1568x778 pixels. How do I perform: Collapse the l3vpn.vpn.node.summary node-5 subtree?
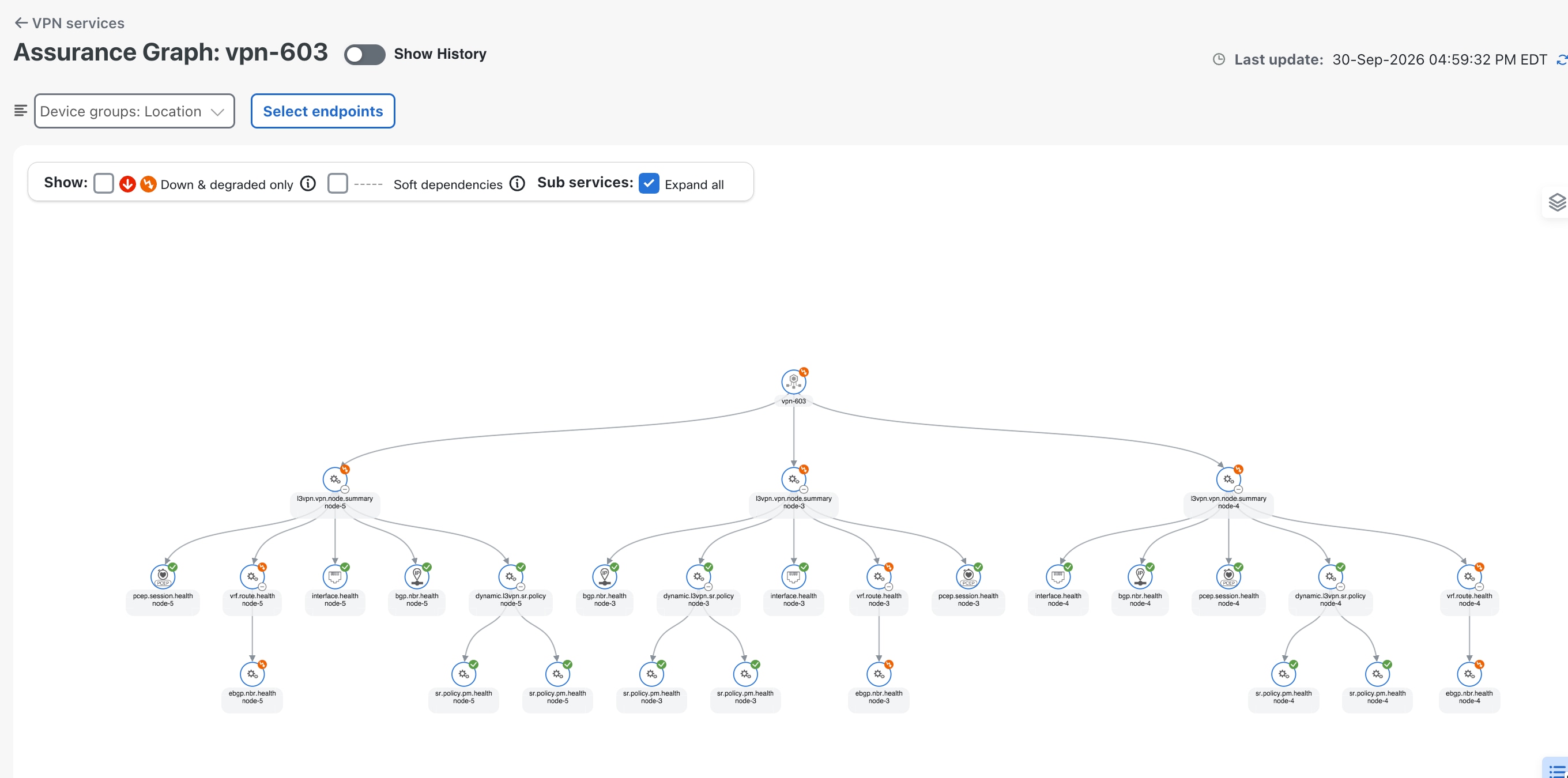pos(345,489)
